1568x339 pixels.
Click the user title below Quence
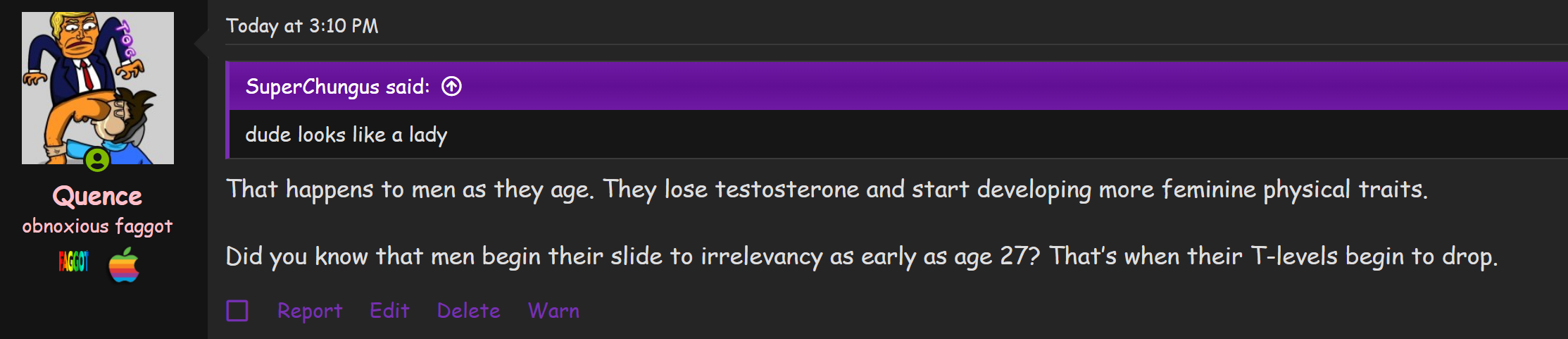pyautogui.click(x=97, y=226)
